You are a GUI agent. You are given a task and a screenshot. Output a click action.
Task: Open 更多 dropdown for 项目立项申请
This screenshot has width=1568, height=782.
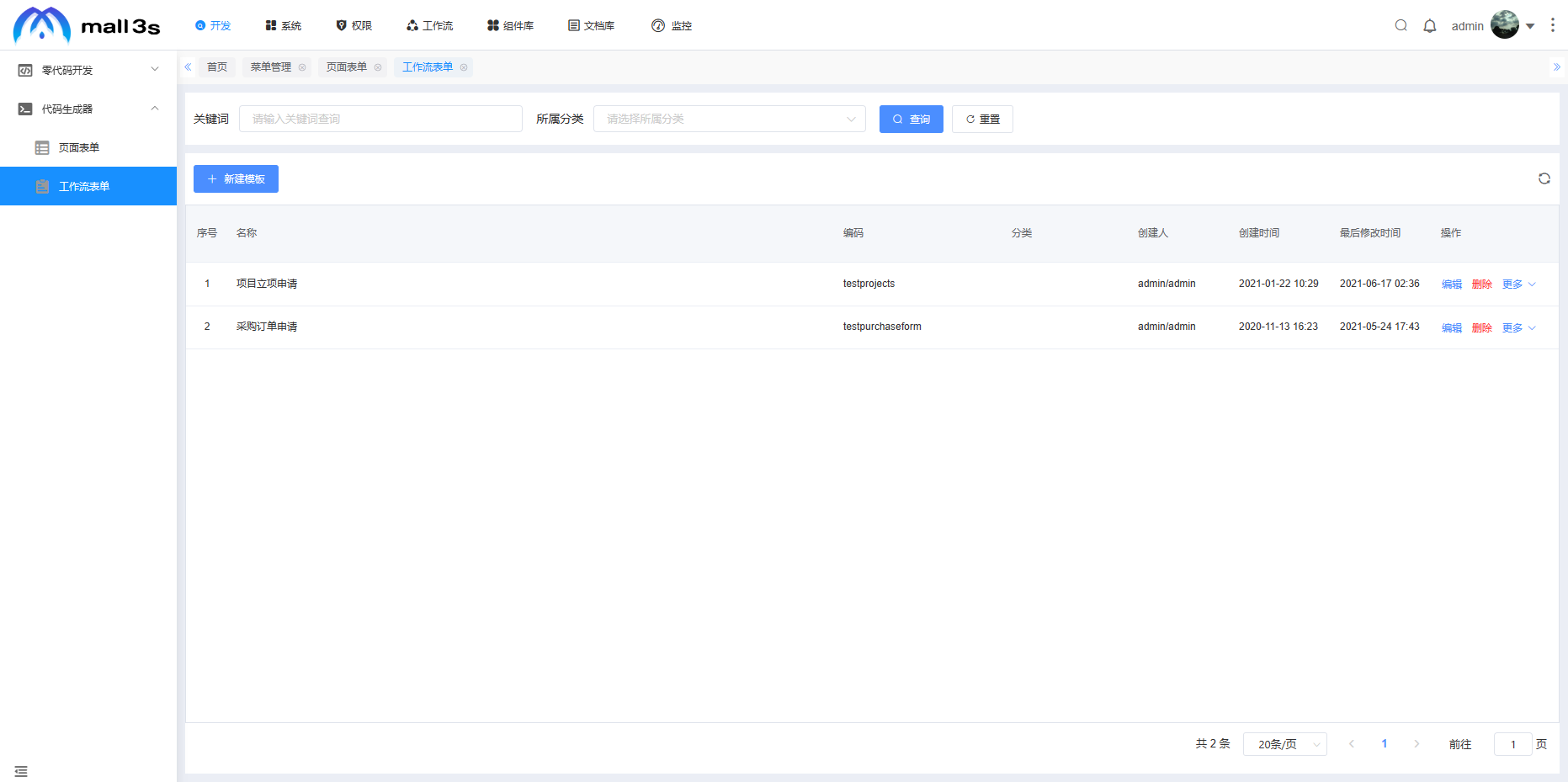[1518, 285]
